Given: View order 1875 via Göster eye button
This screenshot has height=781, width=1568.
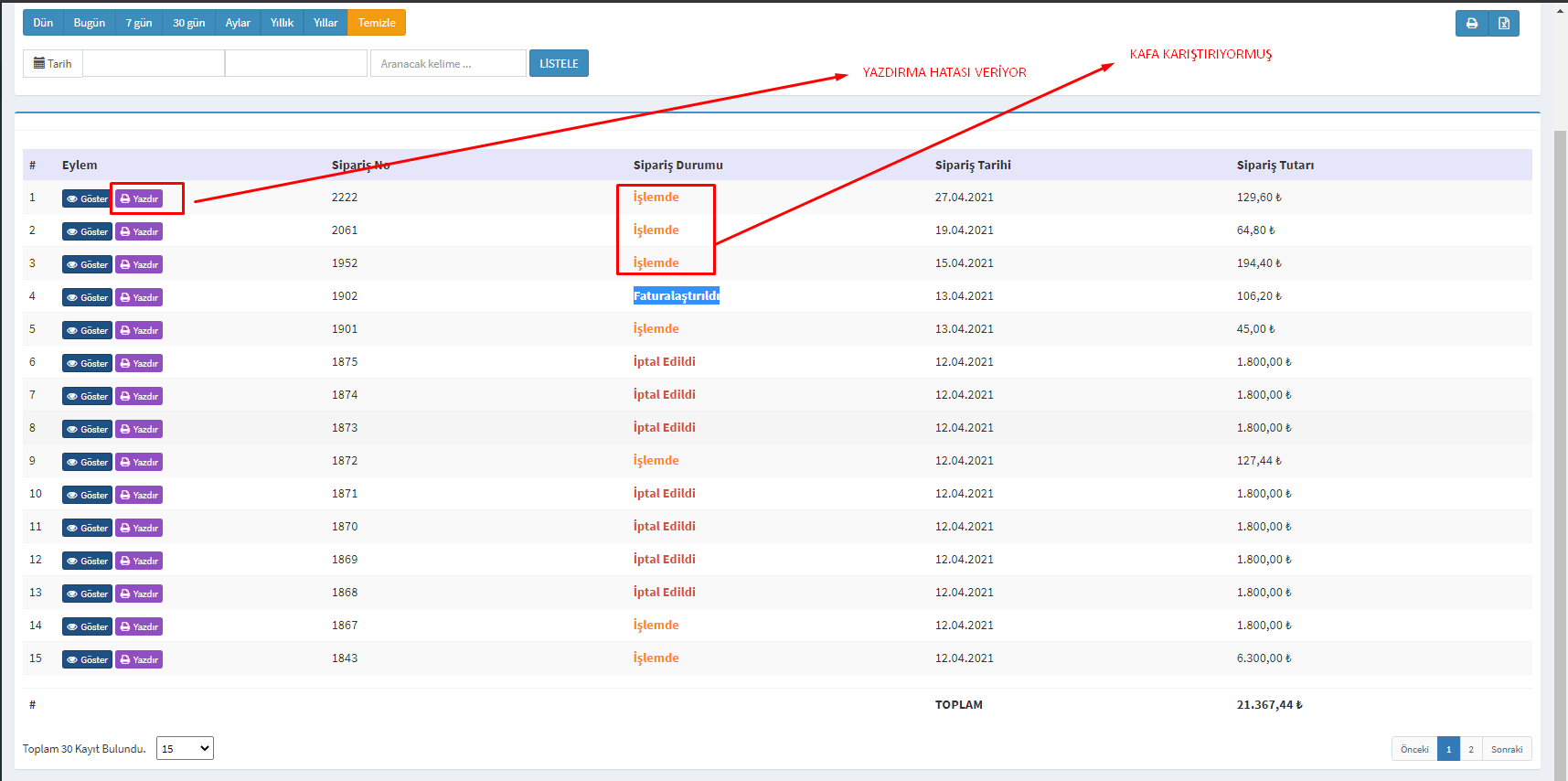Looking at the screenshot, I should click(87, 364).
